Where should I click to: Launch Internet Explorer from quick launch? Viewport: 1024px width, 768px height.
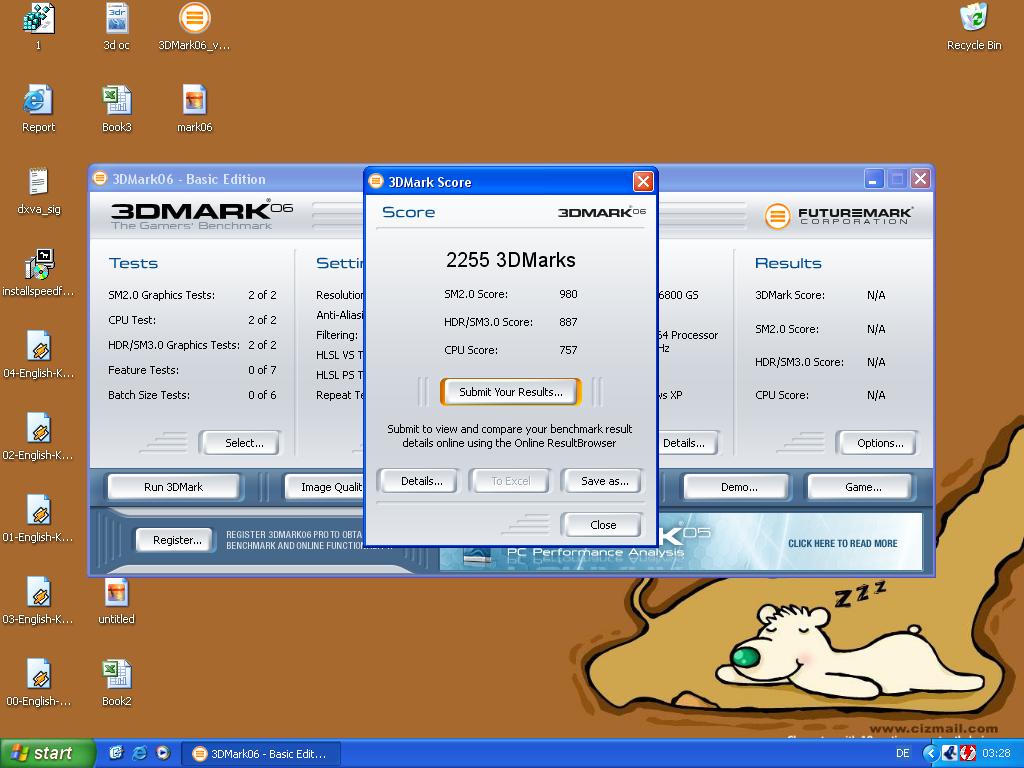[x=139, y=753]
